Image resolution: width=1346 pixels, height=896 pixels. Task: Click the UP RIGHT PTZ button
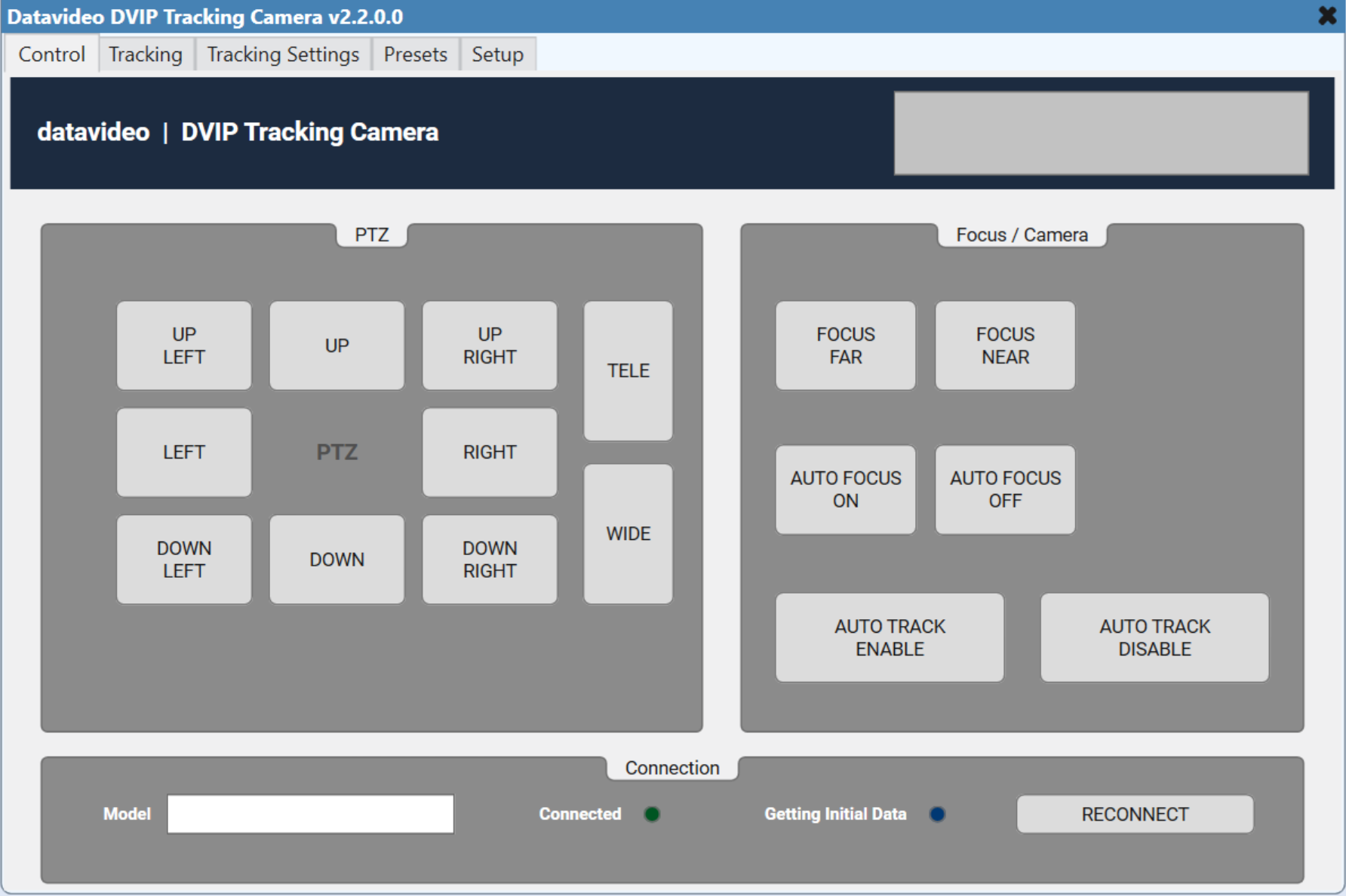click(x=490, y=345)
